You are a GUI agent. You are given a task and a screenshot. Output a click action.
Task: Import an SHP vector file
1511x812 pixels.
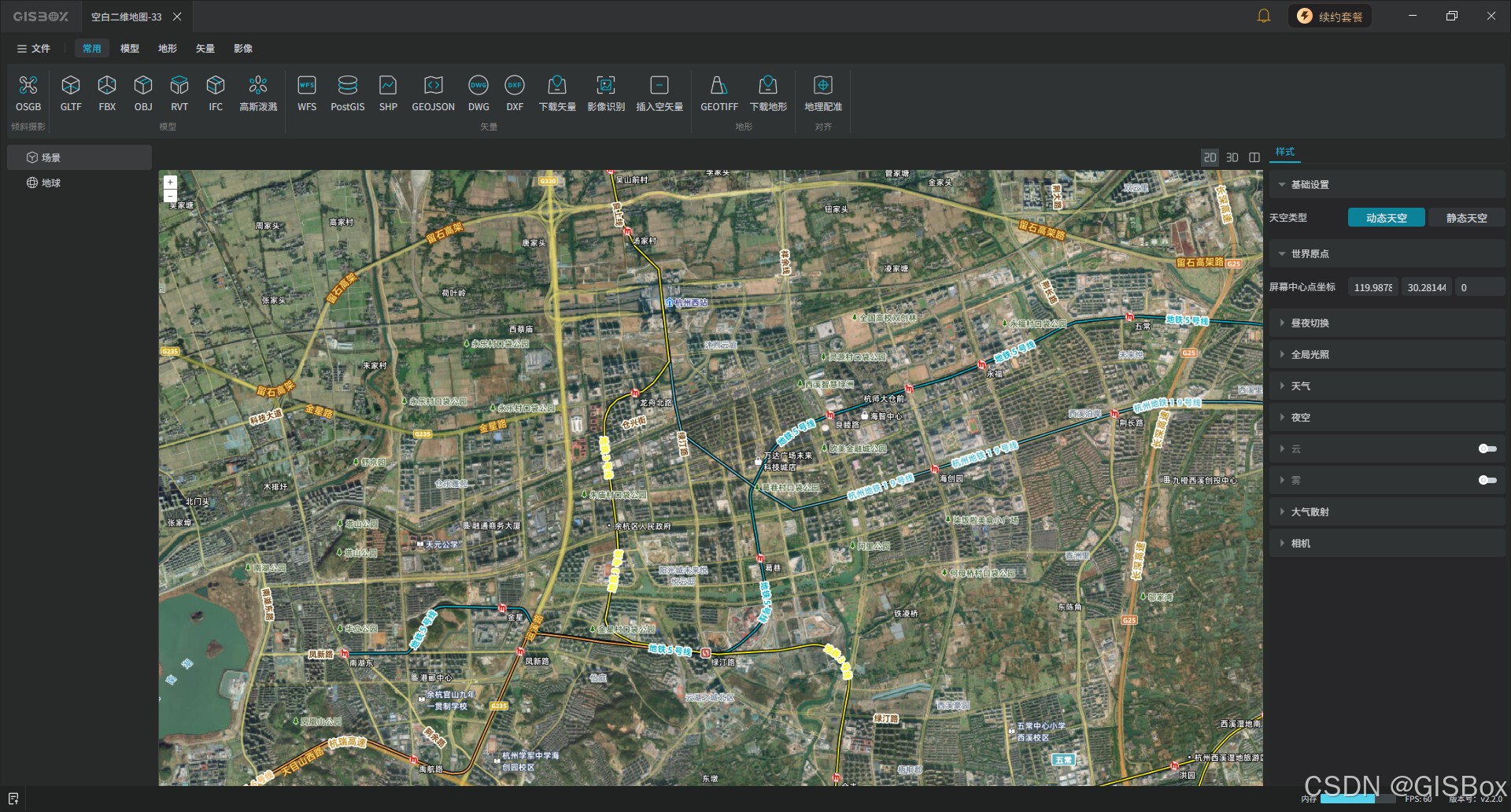point(388,93)
